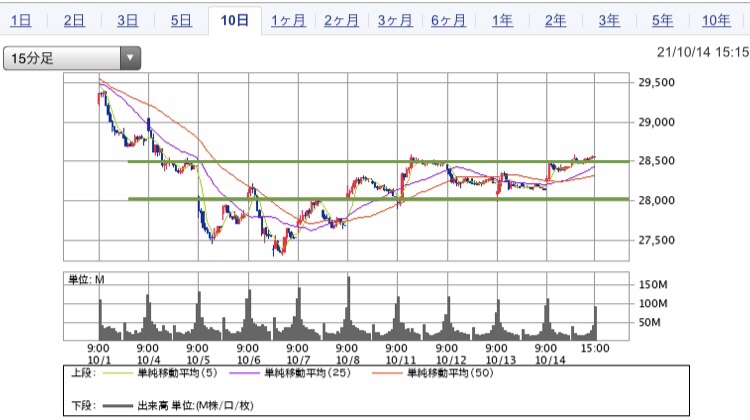750x420 pixels.
Task: Click the 10/5 date axis label
Action: coord(199,360)
